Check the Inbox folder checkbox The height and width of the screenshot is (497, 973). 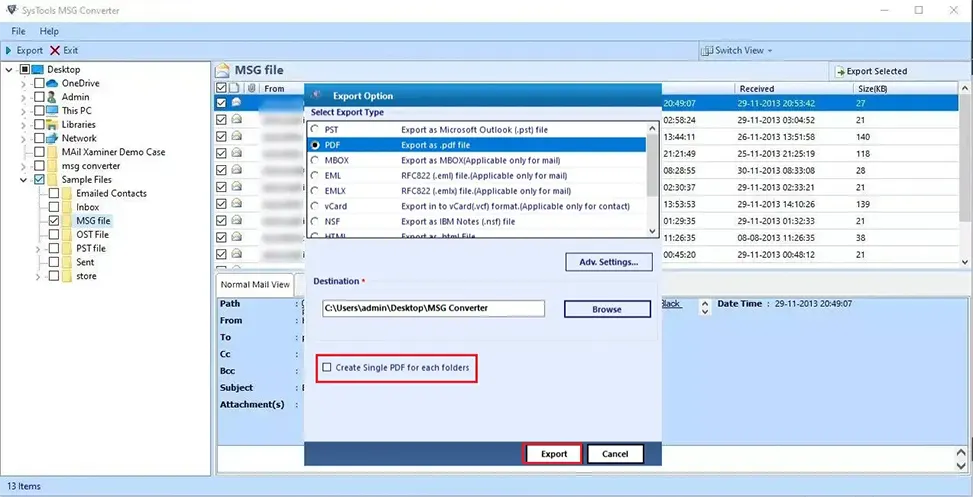click(x=53, y=207)
